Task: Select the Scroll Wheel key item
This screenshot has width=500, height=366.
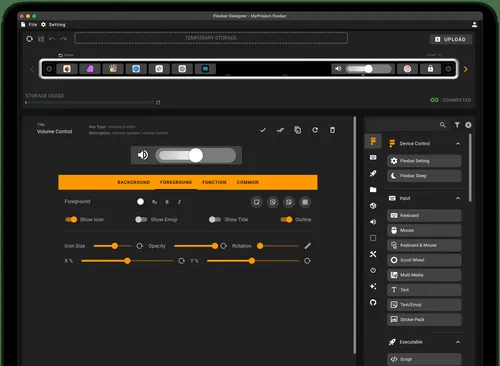Action: 424,260
